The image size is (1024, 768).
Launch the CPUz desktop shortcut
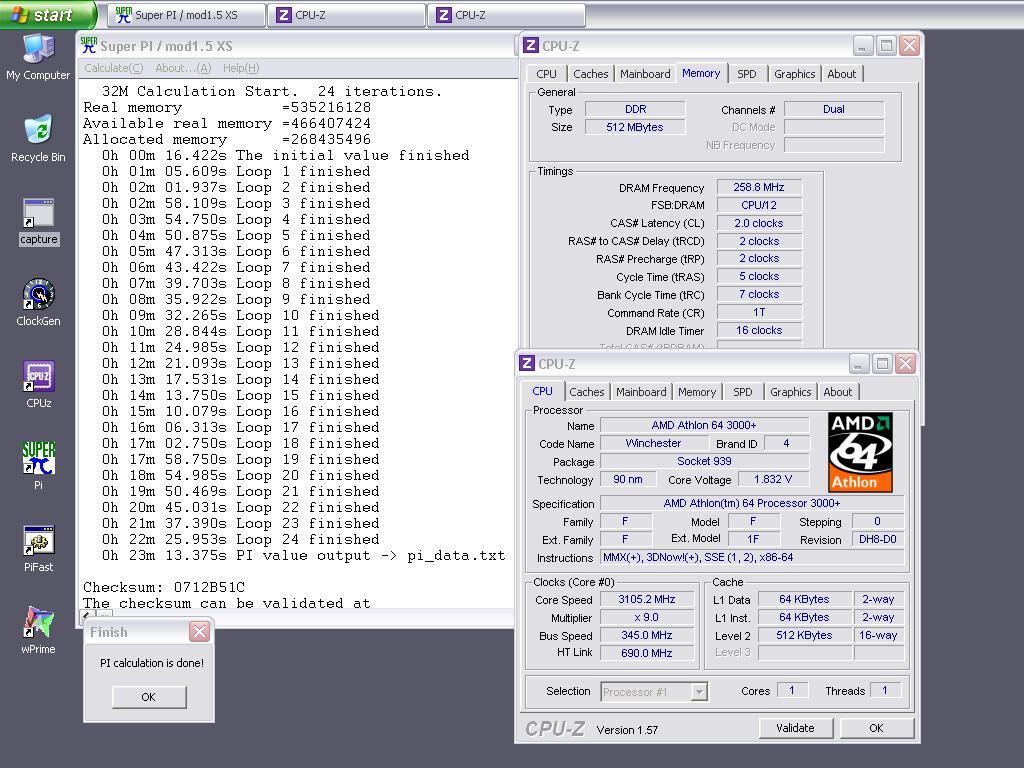[x=38, y=385]
